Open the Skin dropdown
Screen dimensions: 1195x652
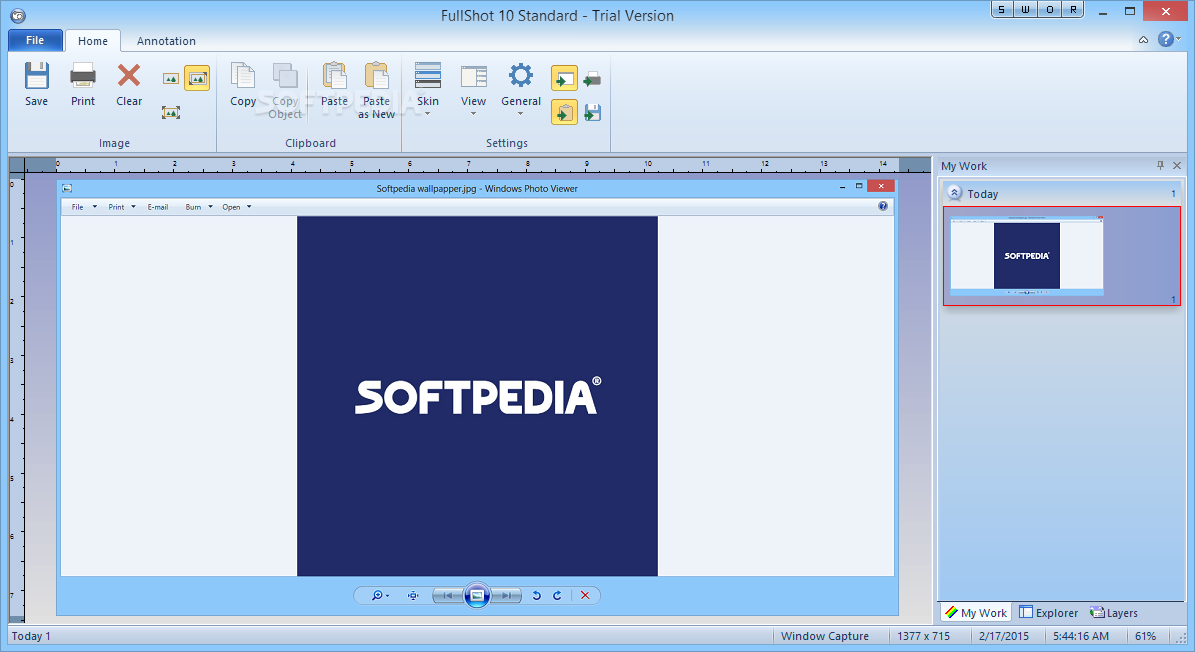click(428, 89)
